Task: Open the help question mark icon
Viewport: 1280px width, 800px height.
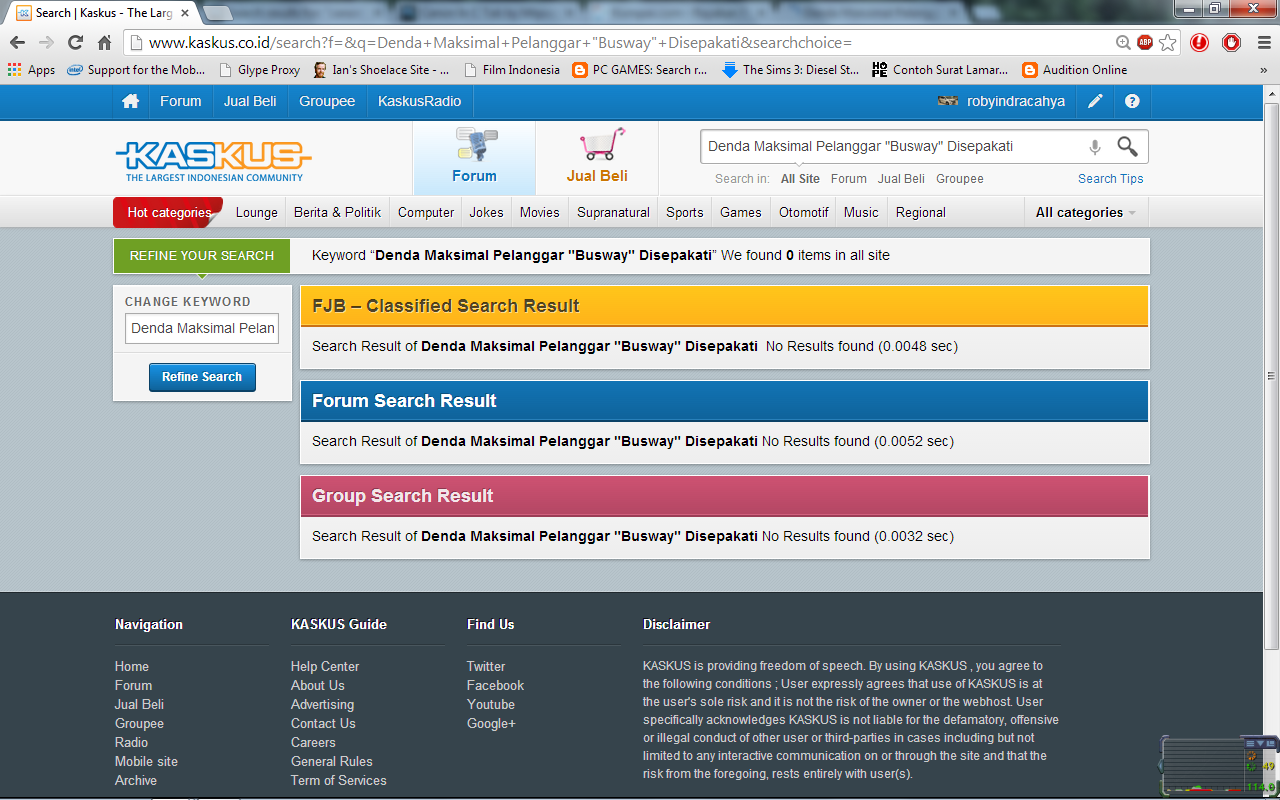Action: tap(1132, 102)
